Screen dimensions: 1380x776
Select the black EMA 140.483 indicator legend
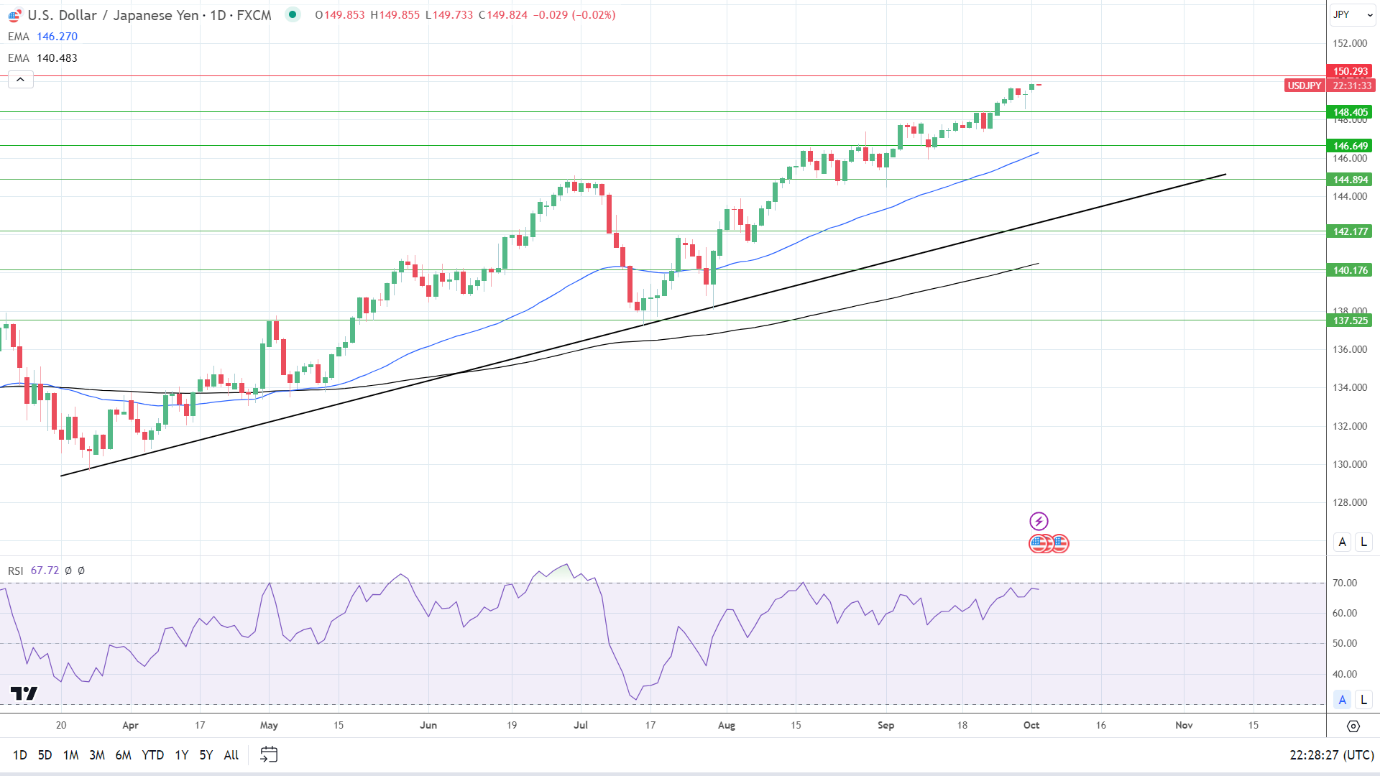(42, 58)
